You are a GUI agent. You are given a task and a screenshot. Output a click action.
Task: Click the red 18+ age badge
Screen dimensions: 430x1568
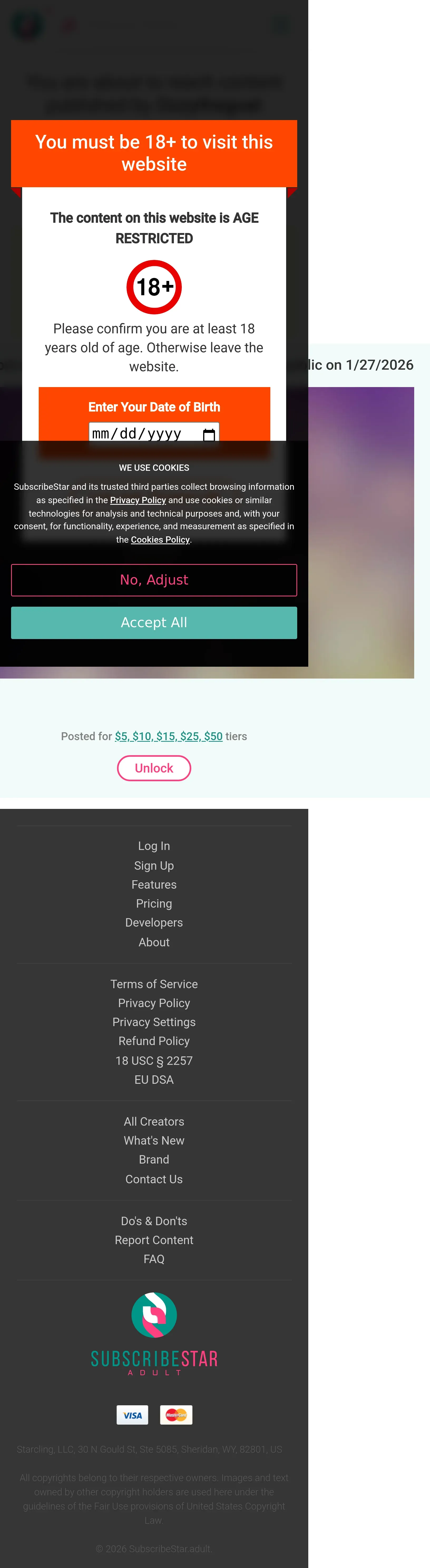click(154, 287)
